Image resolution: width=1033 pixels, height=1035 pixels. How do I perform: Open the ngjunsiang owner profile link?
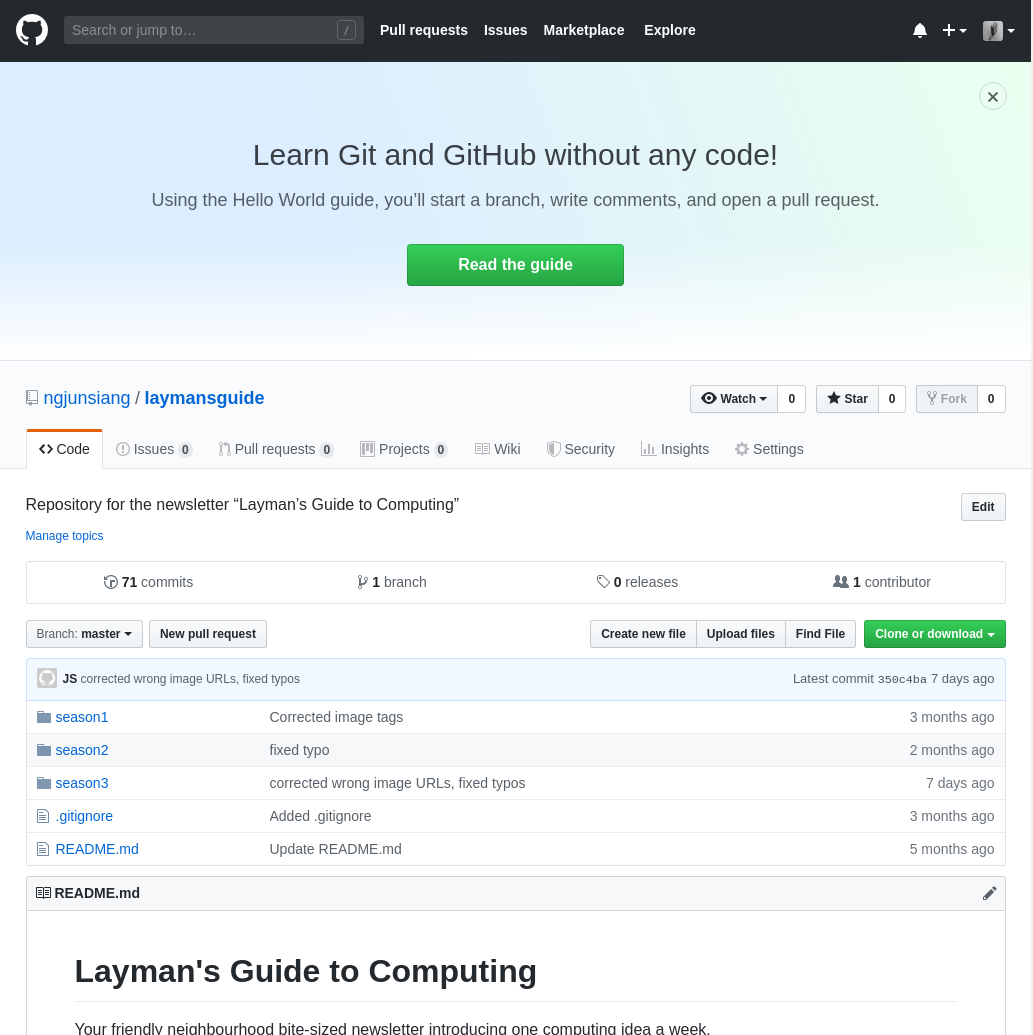[x=86, y=398]
